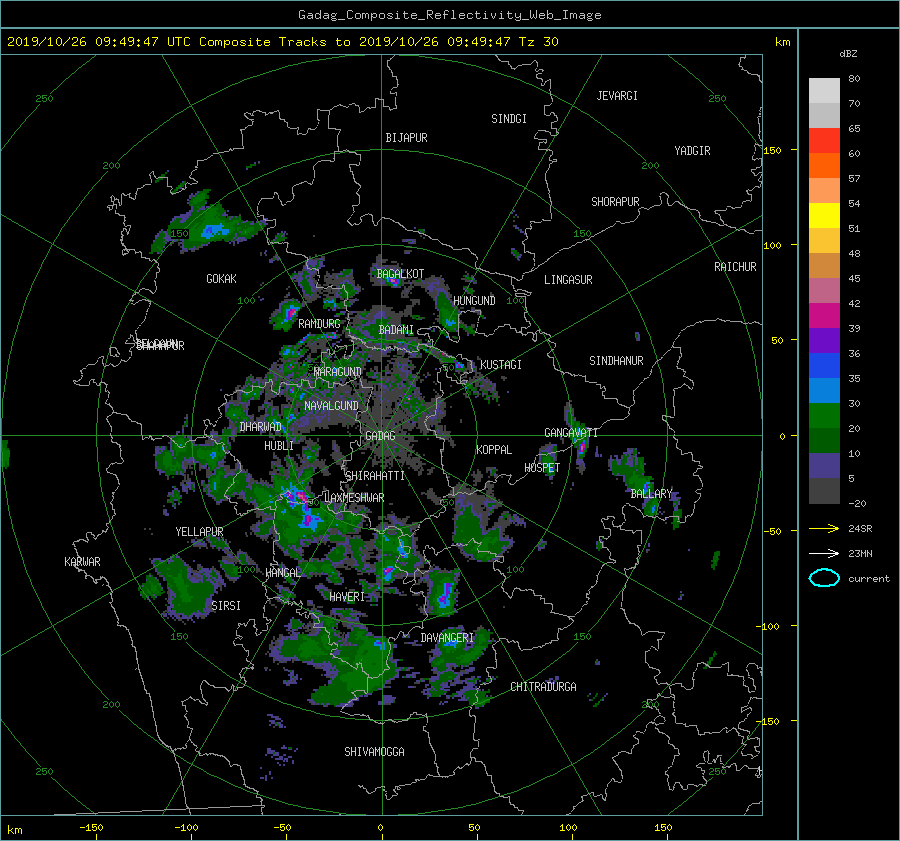Click the -150 tick on bottom km axis
Screen dimensions: 900x841
point(91,828)
